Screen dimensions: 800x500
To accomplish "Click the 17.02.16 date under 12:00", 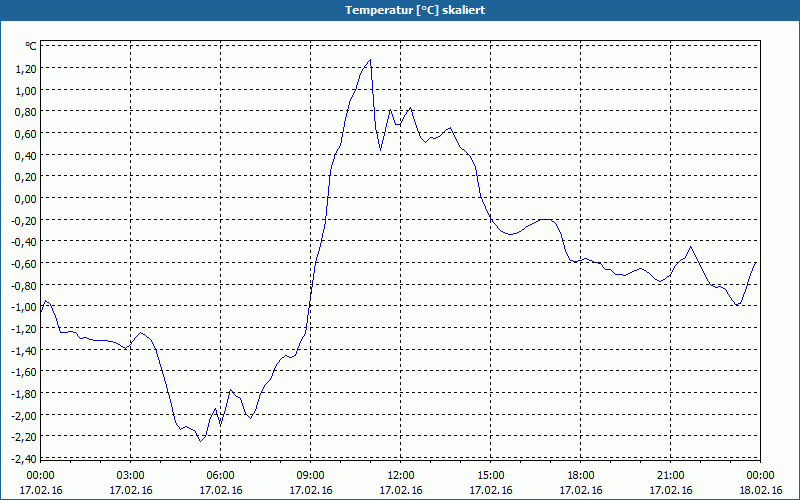I will [401, 490].
